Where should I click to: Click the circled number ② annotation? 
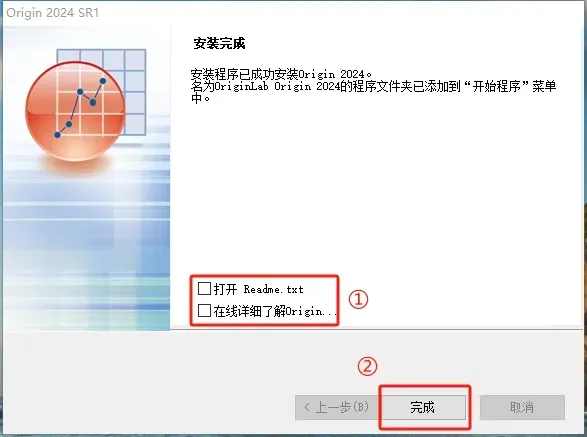[x=367, y=366]
